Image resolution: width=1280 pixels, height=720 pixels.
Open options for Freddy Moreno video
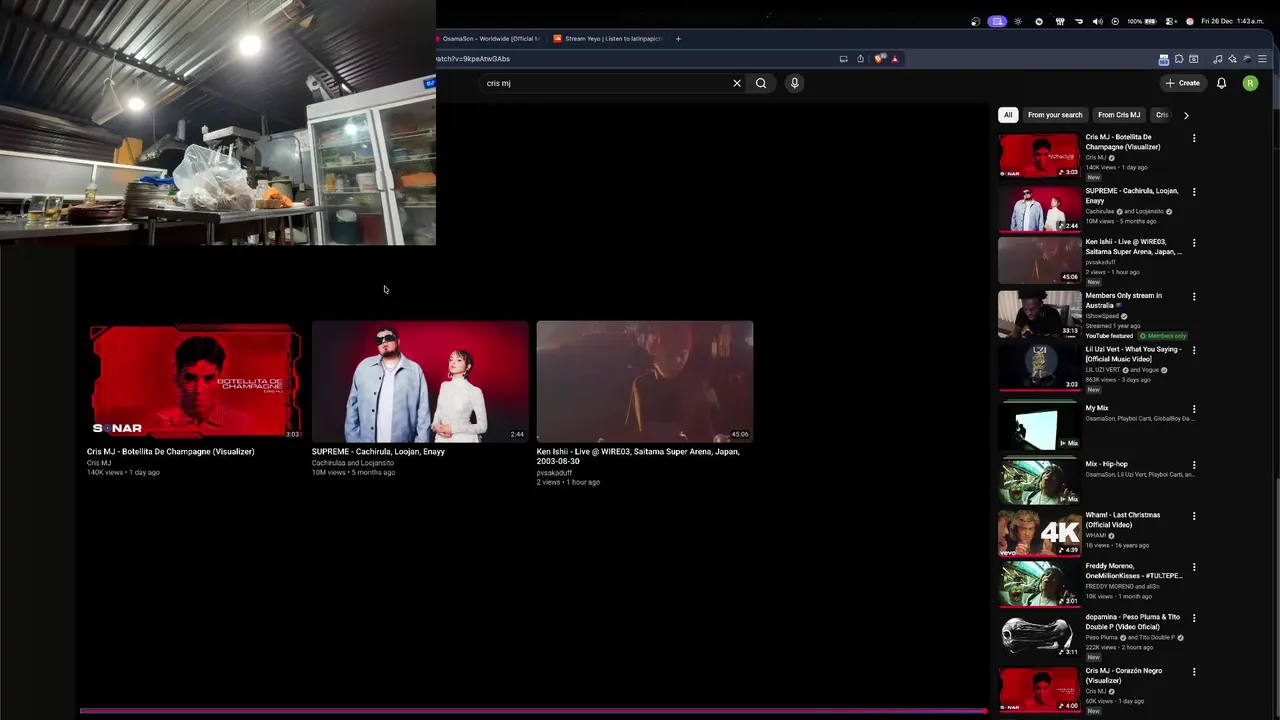(1194, 567)
